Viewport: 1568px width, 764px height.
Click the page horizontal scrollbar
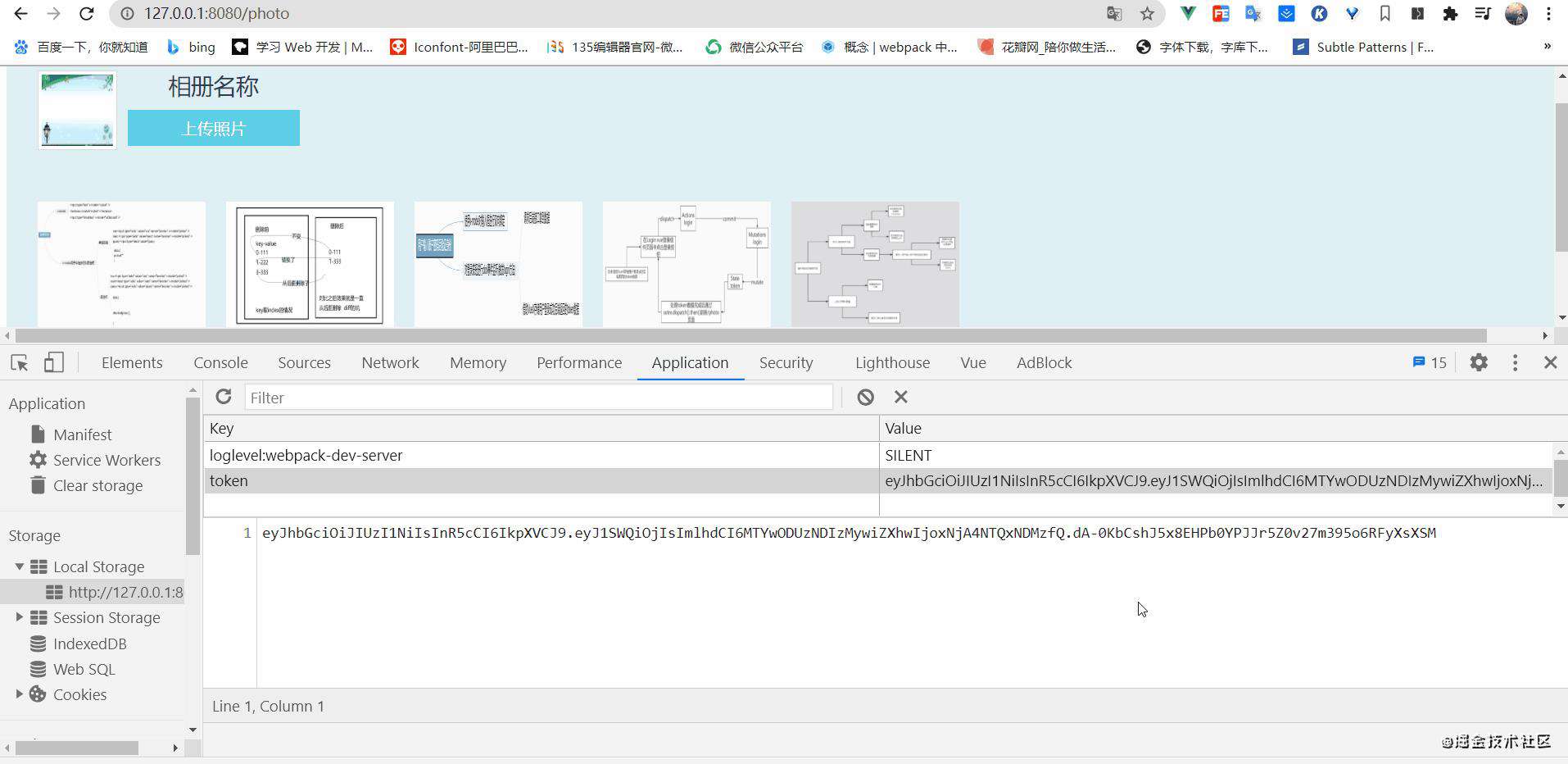click(x=750, y=335)
